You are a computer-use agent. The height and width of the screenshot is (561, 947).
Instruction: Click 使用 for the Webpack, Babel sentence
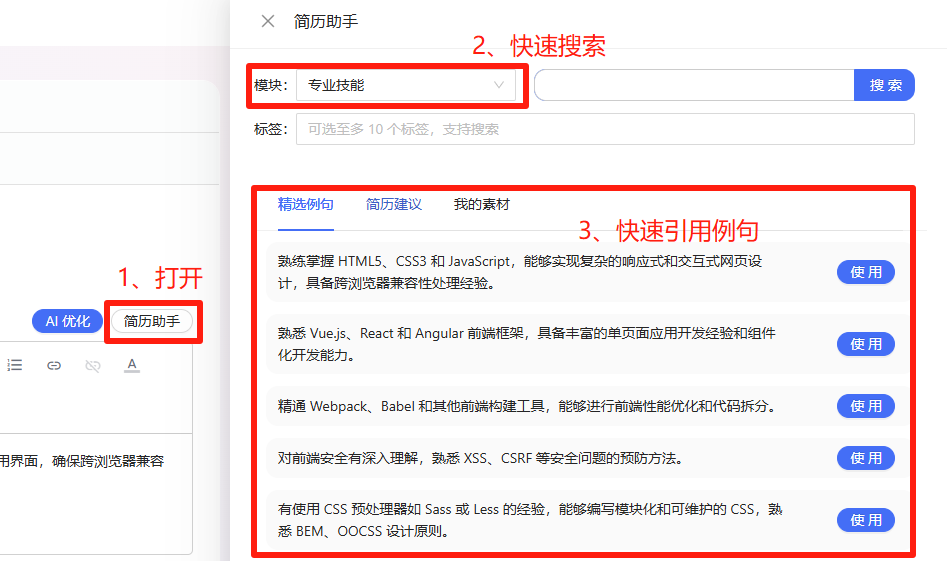tap(865, 406)
